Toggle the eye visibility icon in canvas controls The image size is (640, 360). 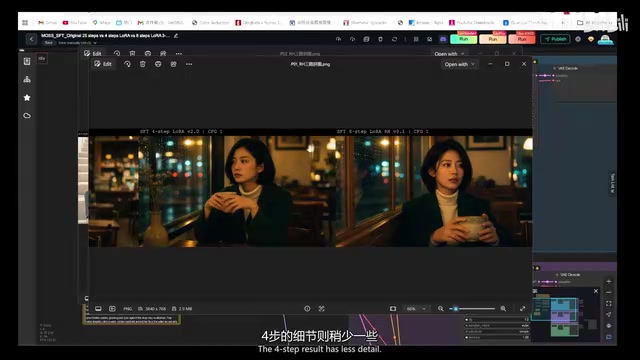tap(609, 326)
